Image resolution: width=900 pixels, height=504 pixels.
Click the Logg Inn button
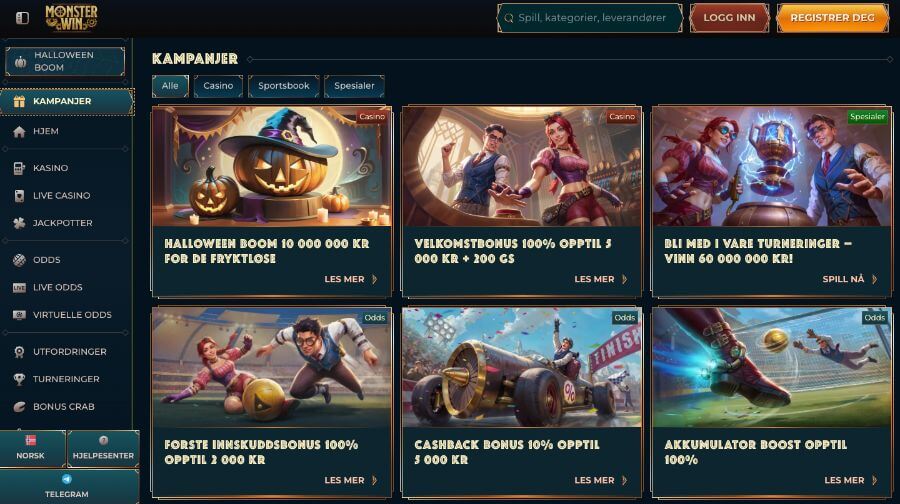(729, 18)
